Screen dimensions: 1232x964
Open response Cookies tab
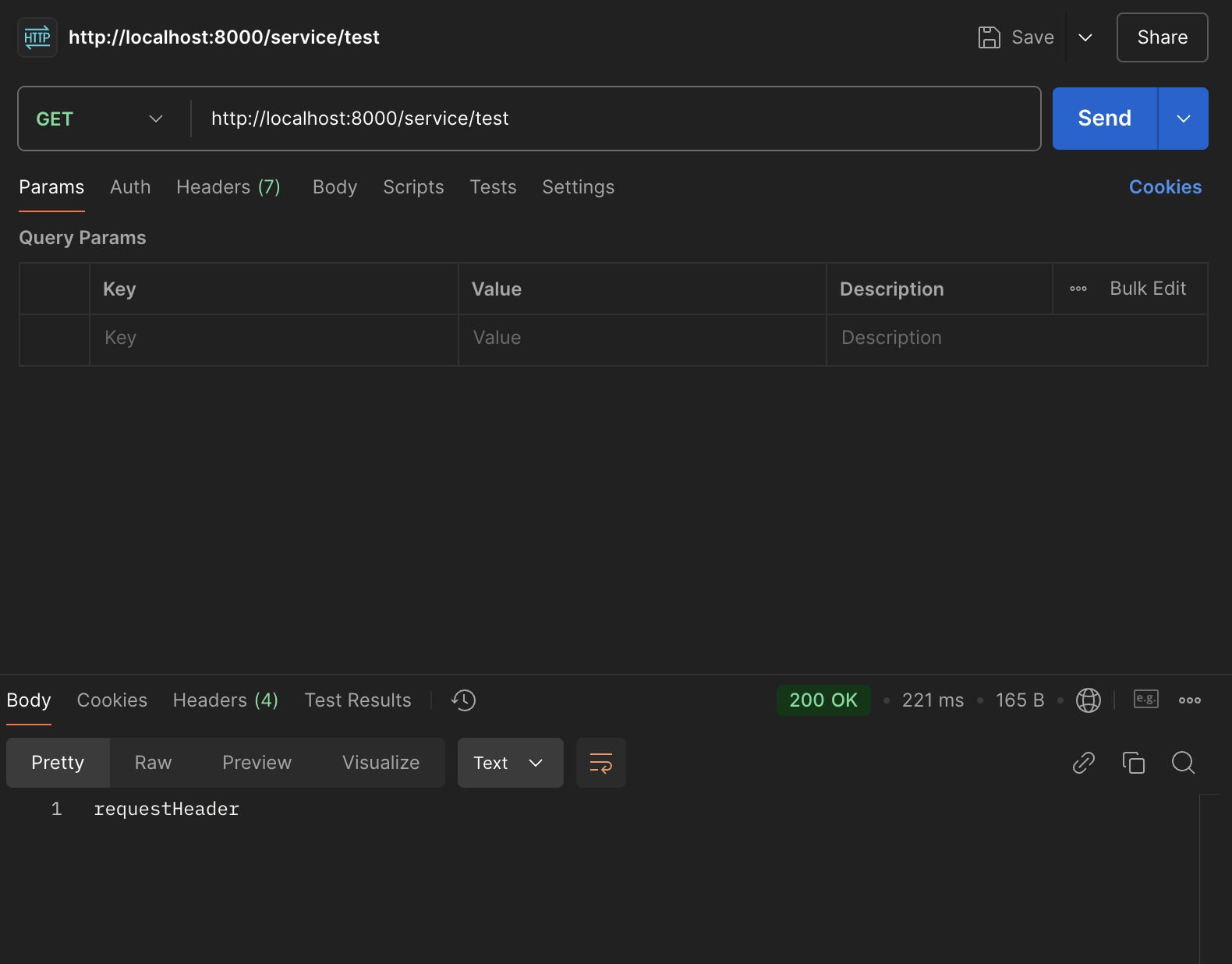[x=112, y=700]
